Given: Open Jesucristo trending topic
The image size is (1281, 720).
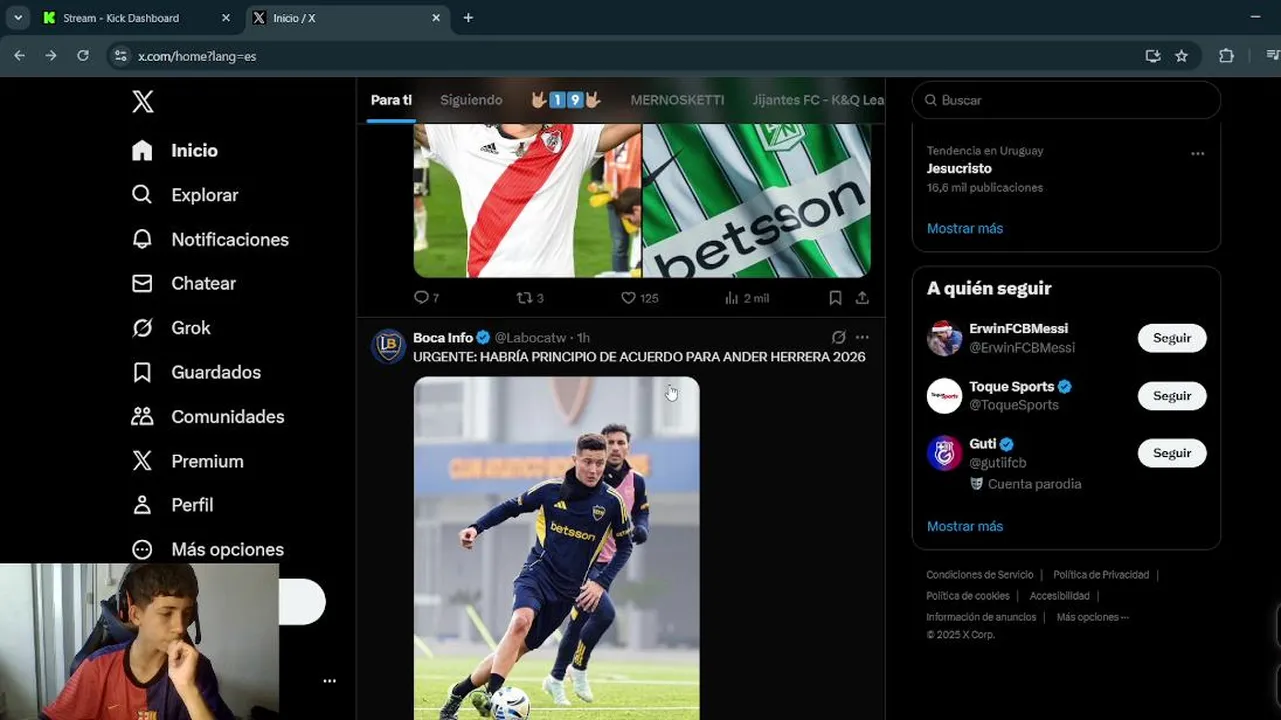Looking at the screenshot, I should coord(959,169).
